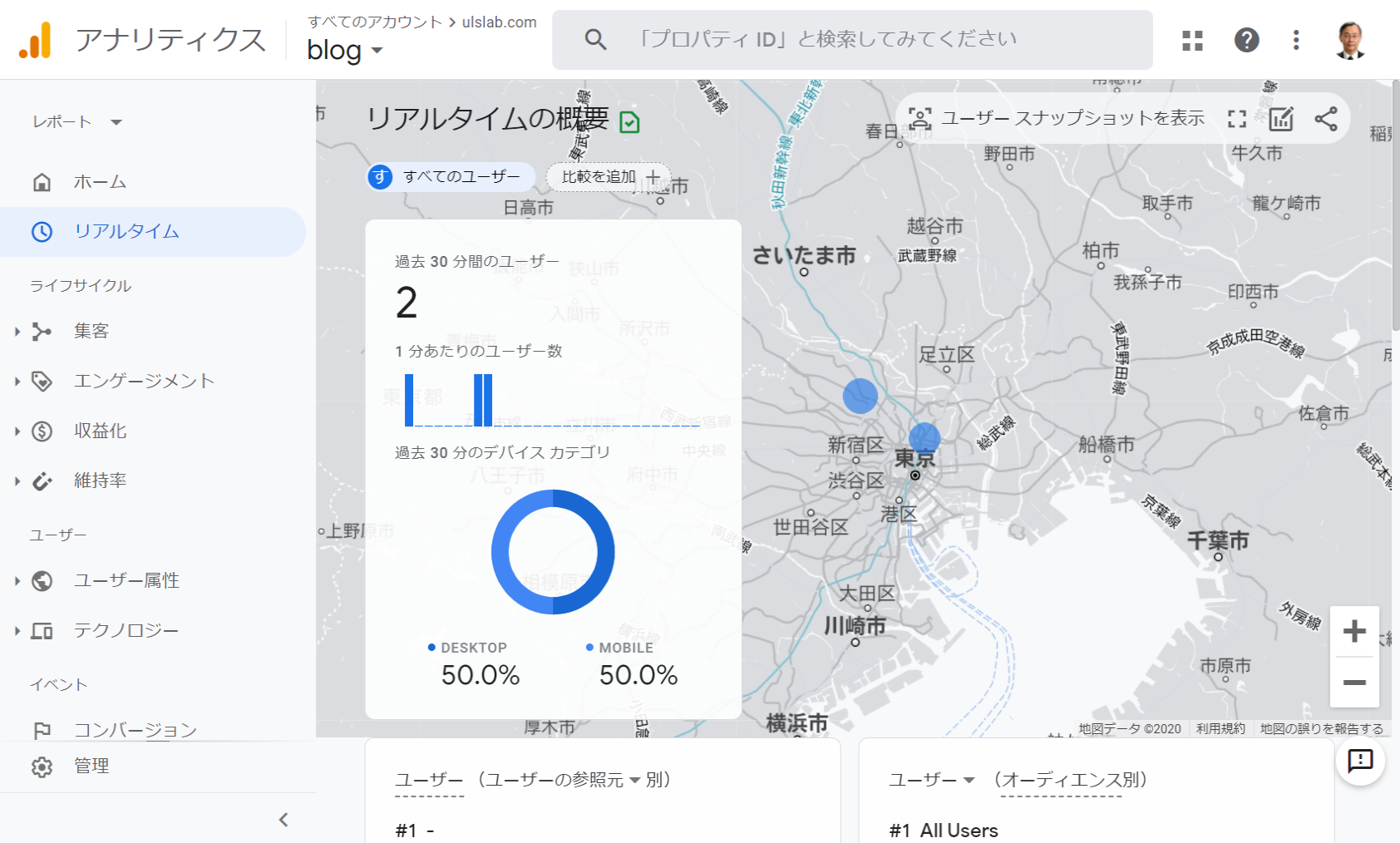Click 比較を追加 to add comparison

609,176
